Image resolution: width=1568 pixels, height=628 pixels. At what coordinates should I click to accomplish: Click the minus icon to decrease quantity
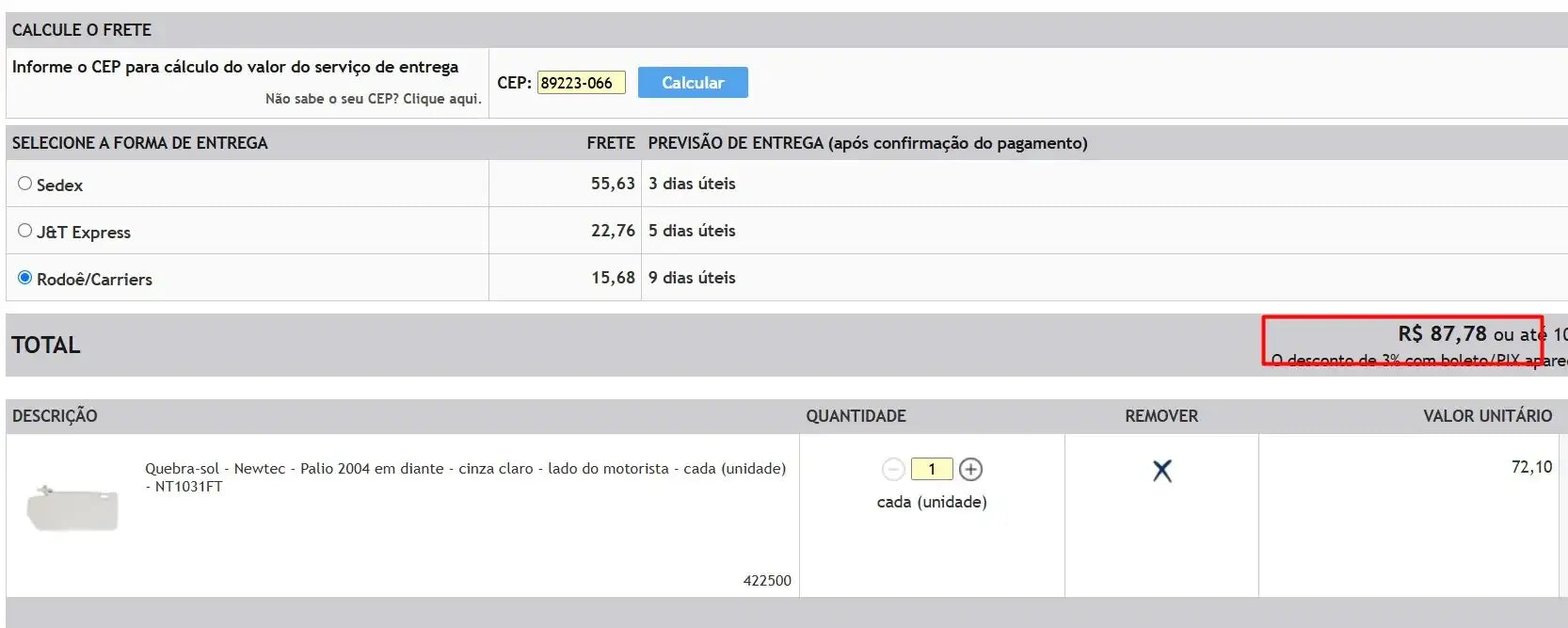pos(893,469)
